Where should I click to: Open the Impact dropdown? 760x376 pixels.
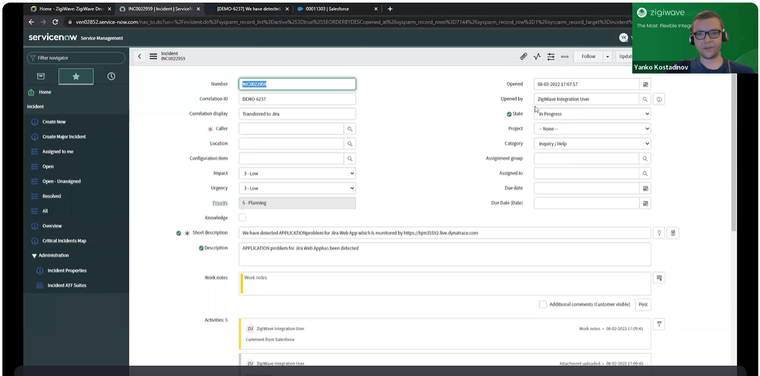tap(297, 173)
